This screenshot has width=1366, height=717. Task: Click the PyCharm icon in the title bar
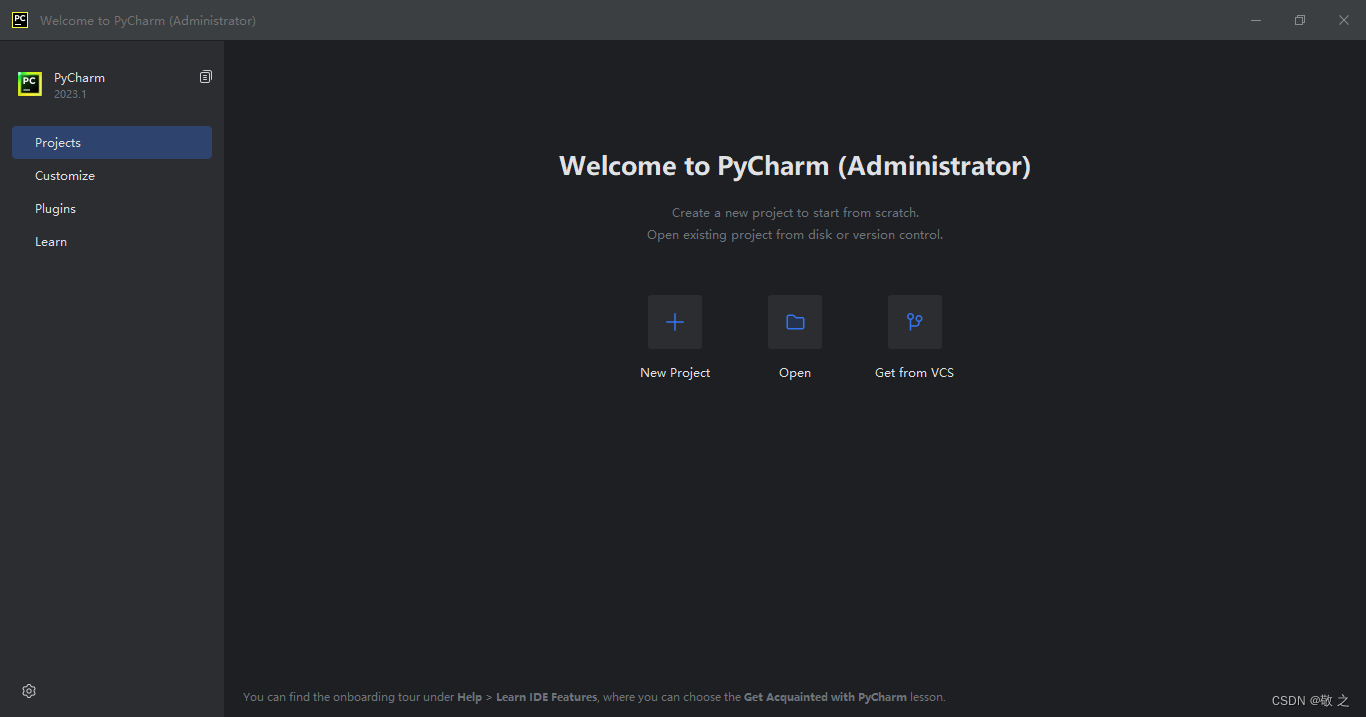[20, 20]
